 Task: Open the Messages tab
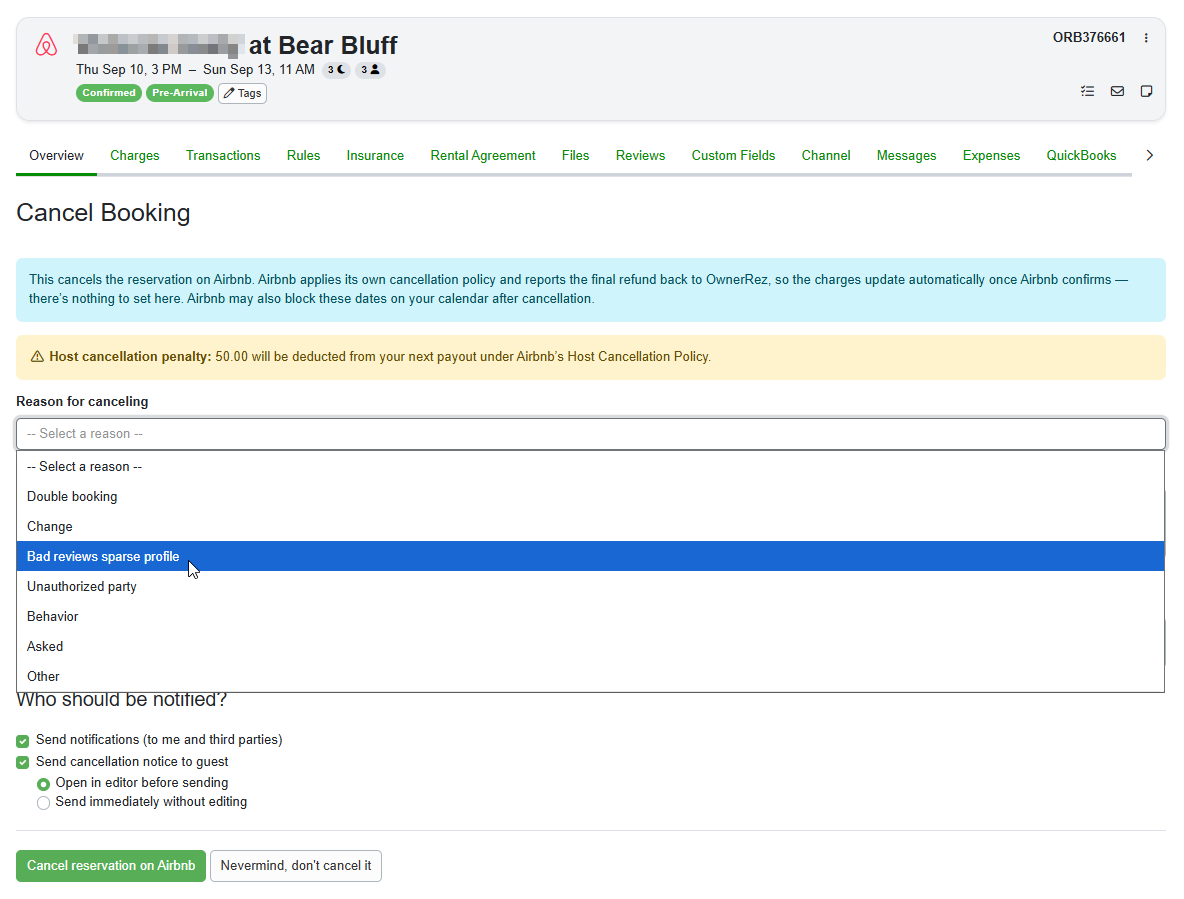tap(906, 155)
